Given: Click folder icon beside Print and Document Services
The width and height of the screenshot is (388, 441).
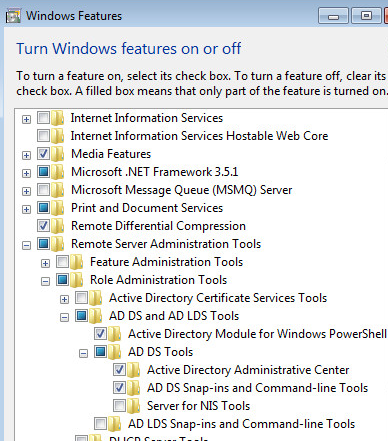Looking at the screenshot, I should point(58,208).
